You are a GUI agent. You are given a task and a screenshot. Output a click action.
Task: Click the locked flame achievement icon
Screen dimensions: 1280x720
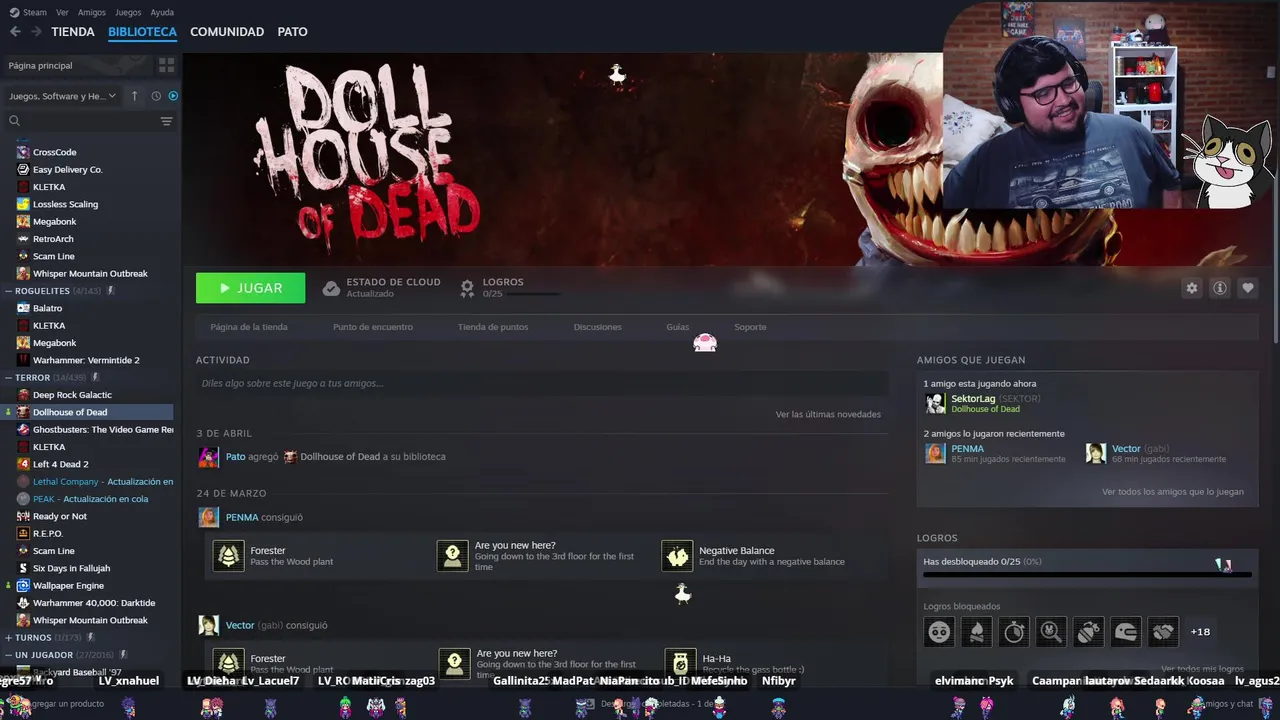point(977,632)
